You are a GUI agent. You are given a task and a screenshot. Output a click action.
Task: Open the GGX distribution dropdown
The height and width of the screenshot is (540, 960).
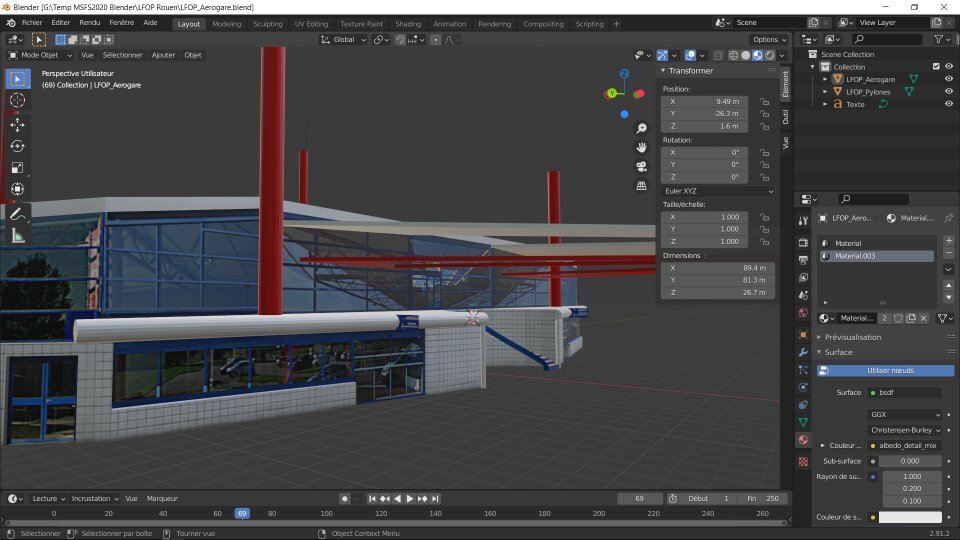tap(905, 414)
